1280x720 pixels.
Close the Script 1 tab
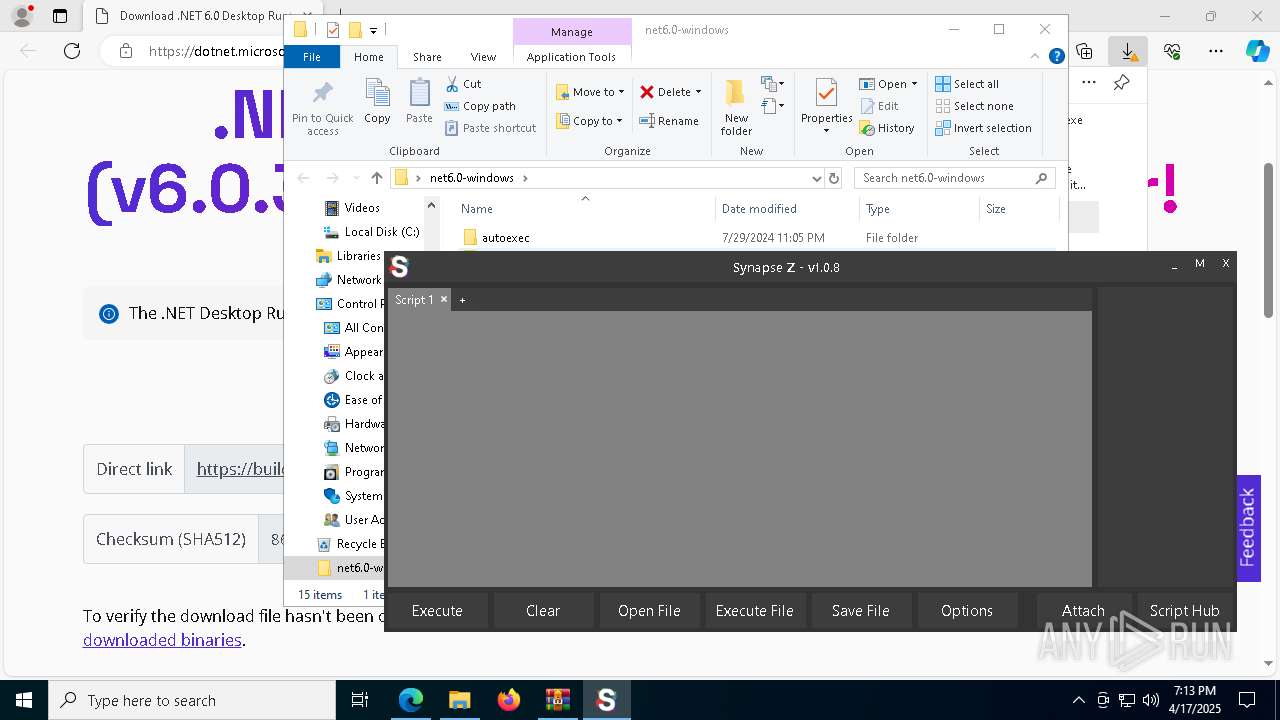pos(444,299)
